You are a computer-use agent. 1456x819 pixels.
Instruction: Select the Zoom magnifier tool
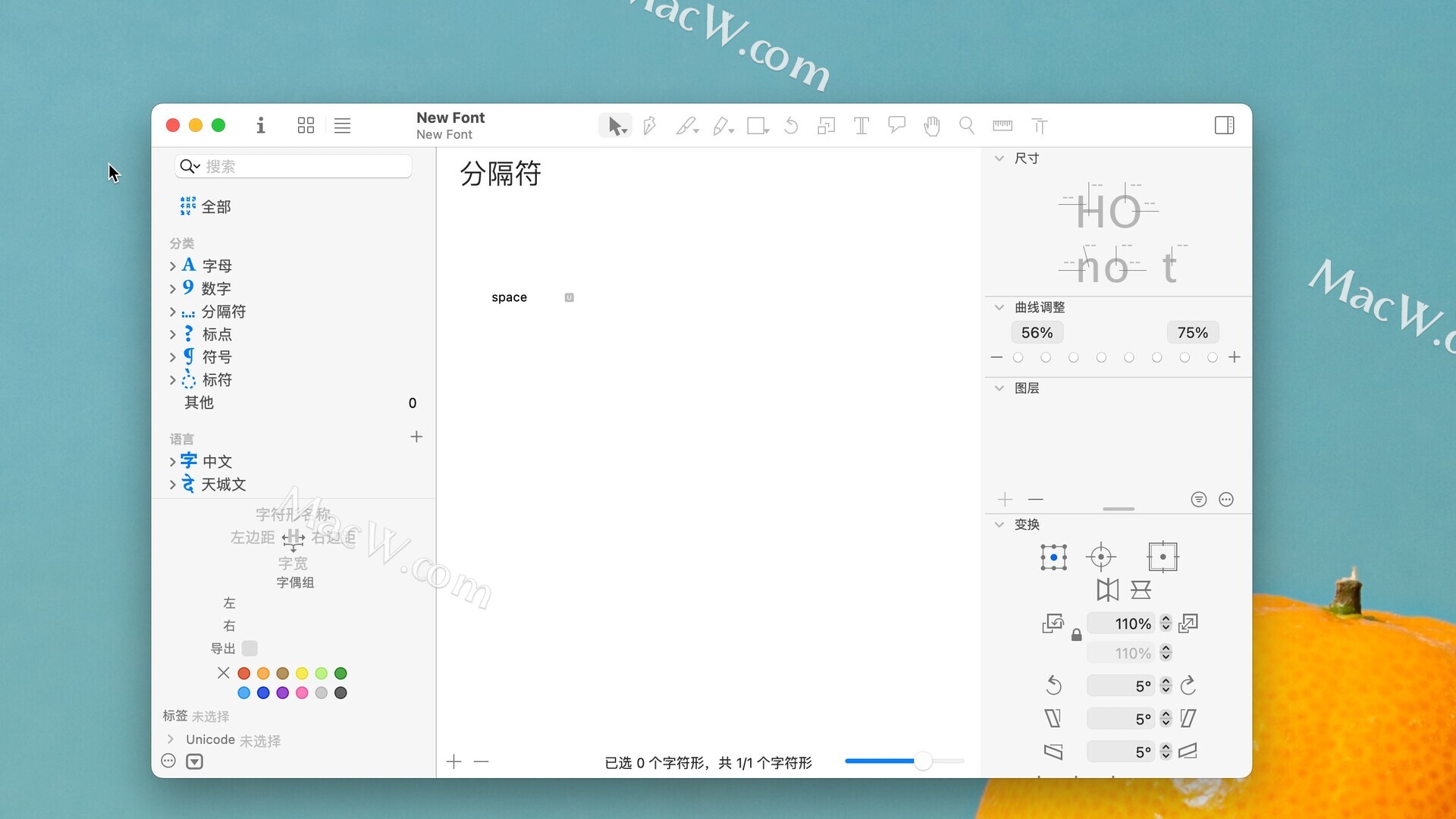967,126
